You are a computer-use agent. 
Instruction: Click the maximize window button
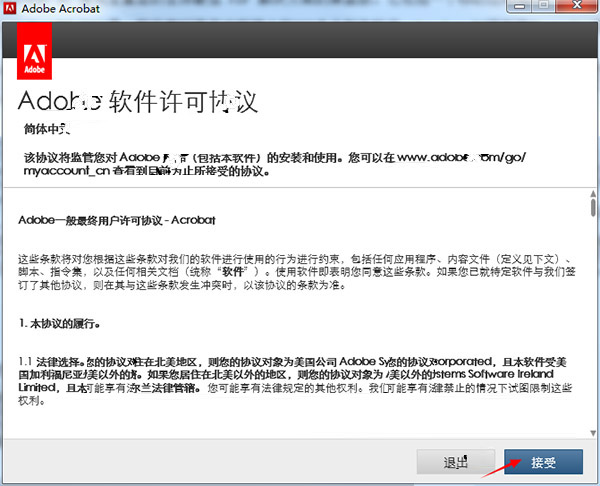543,5
